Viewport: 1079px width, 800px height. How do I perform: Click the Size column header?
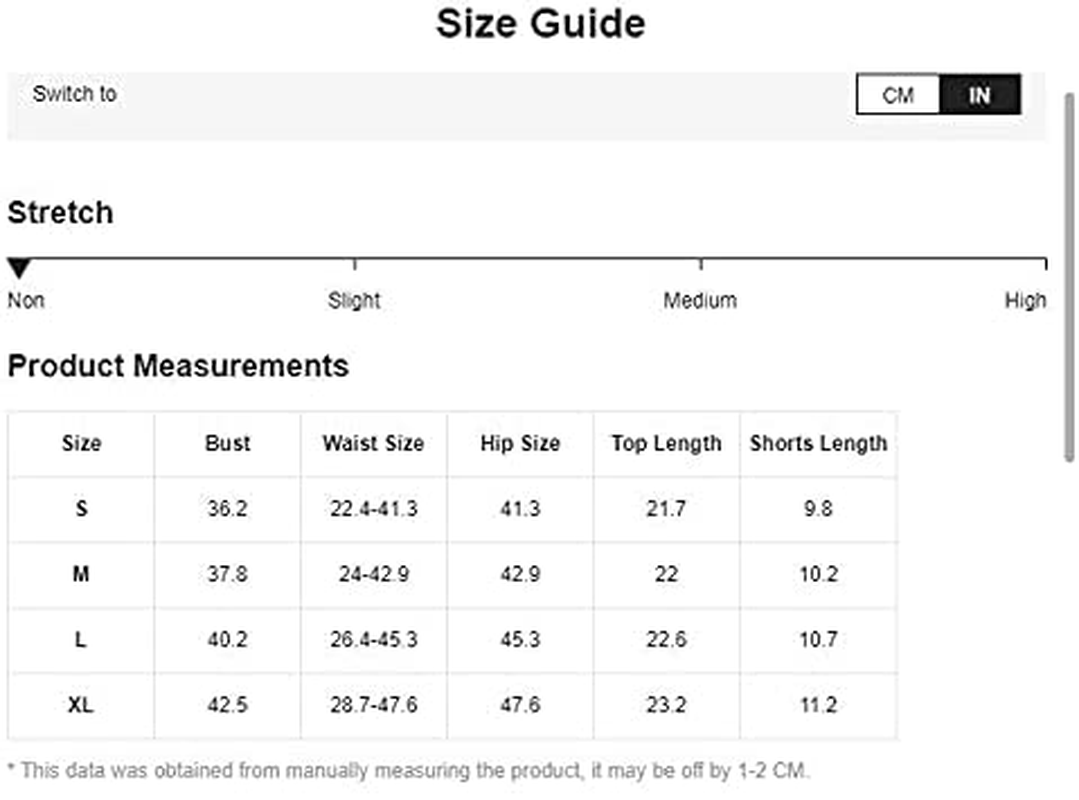tap(81, 443)
